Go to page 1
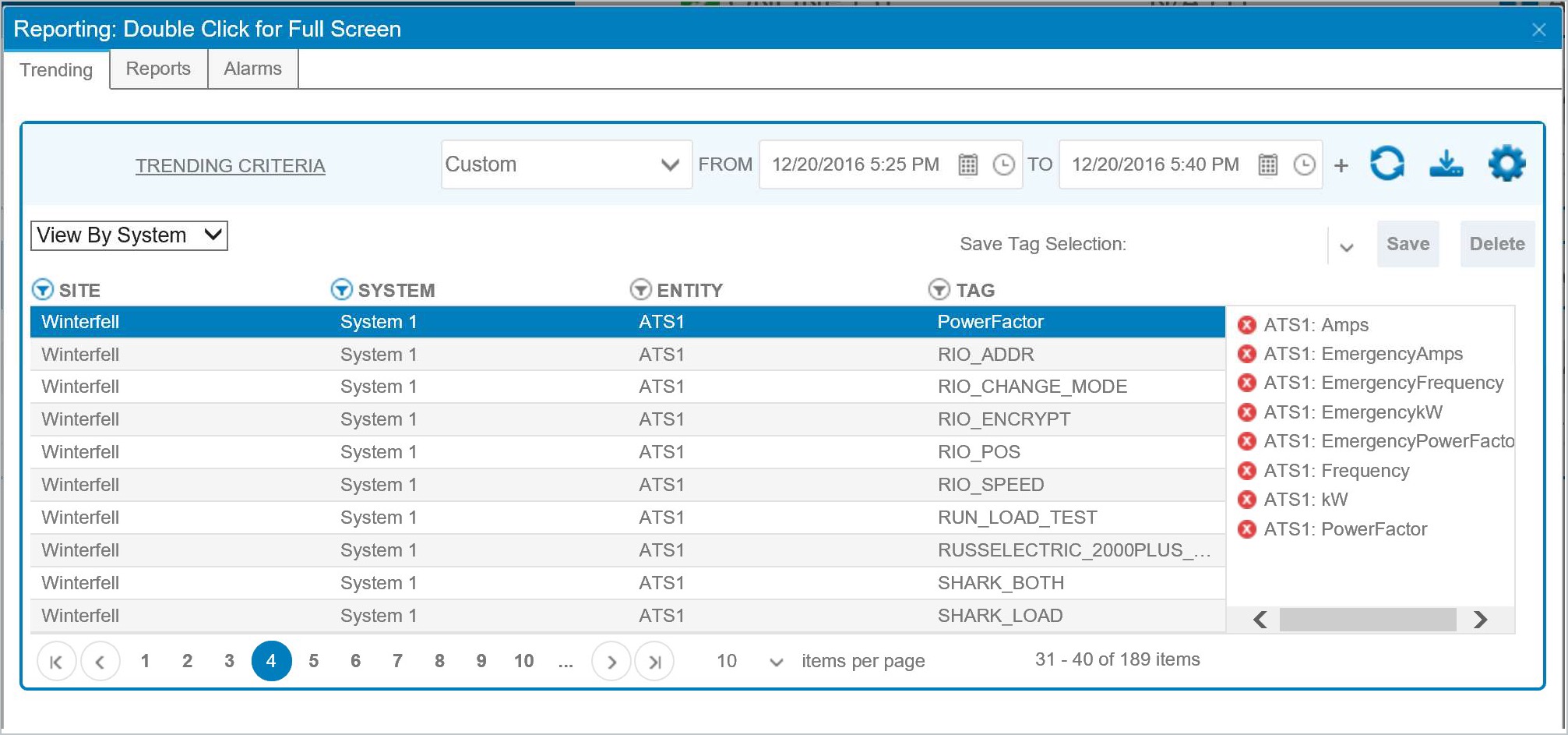The width and height of the screenshot is (1568, 735). (145, 661)
